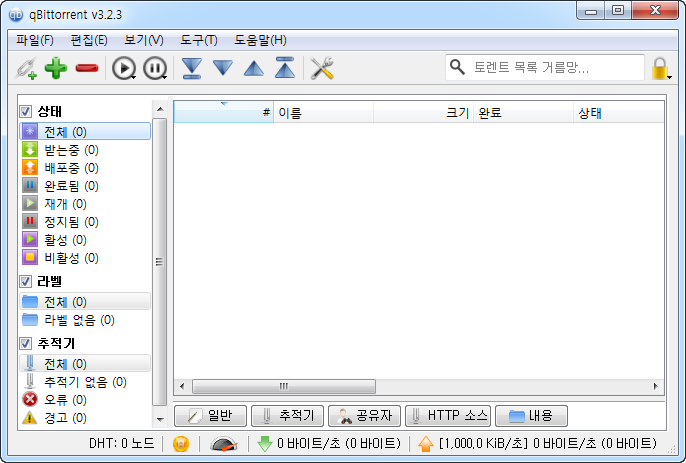
Task: Select the 정지됨 (0) paused filter
Action: click(x=84, y=221)
